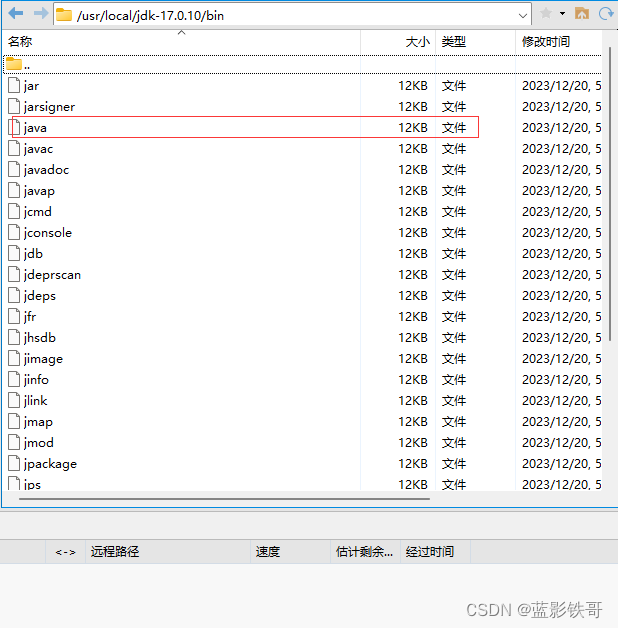Viewport: 618px width, 628px height.
Task: Refresh the directory listing
Action: tap(606, 14)
